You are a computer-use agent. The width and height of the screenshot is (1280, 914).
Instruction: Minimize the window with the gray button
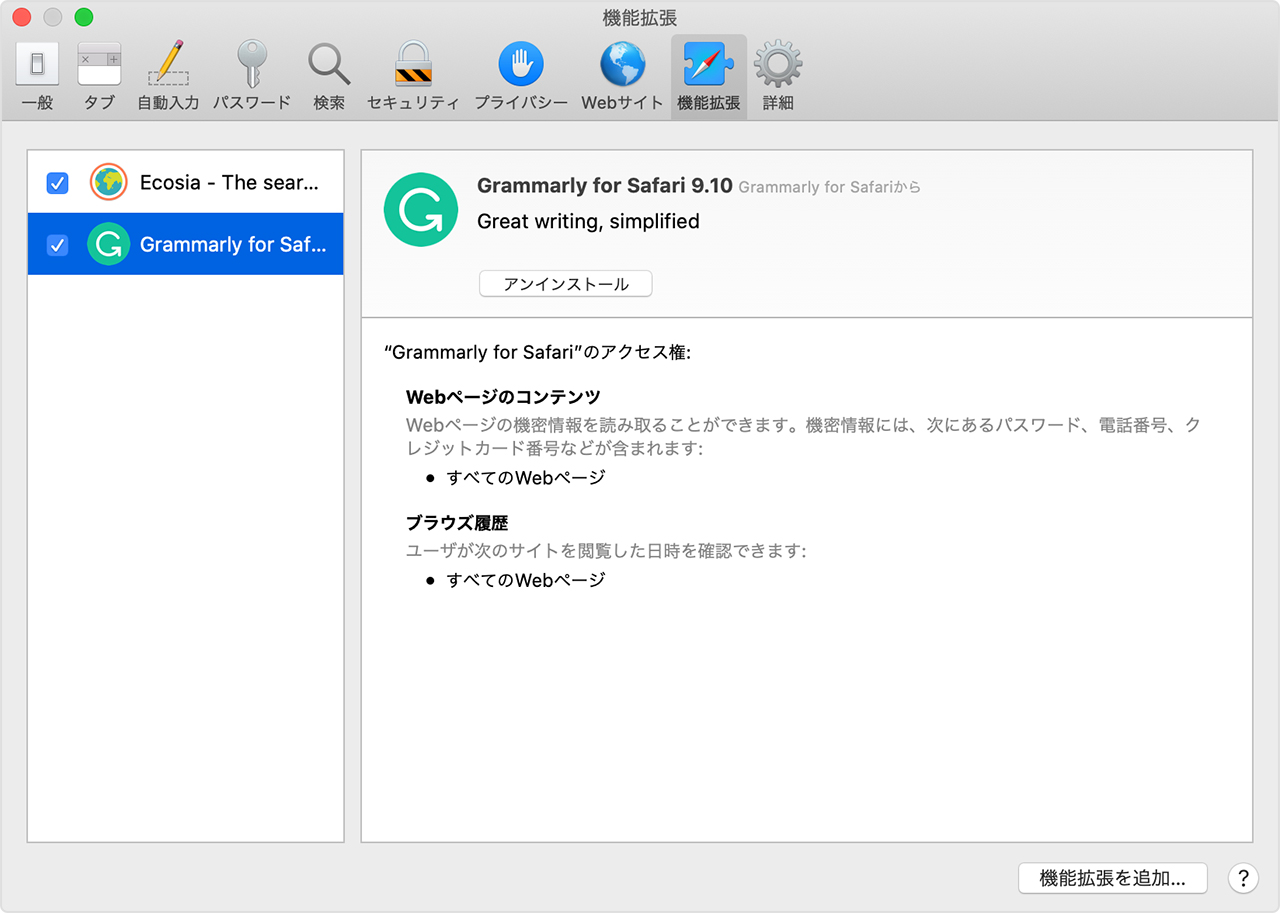click(53, 17)
